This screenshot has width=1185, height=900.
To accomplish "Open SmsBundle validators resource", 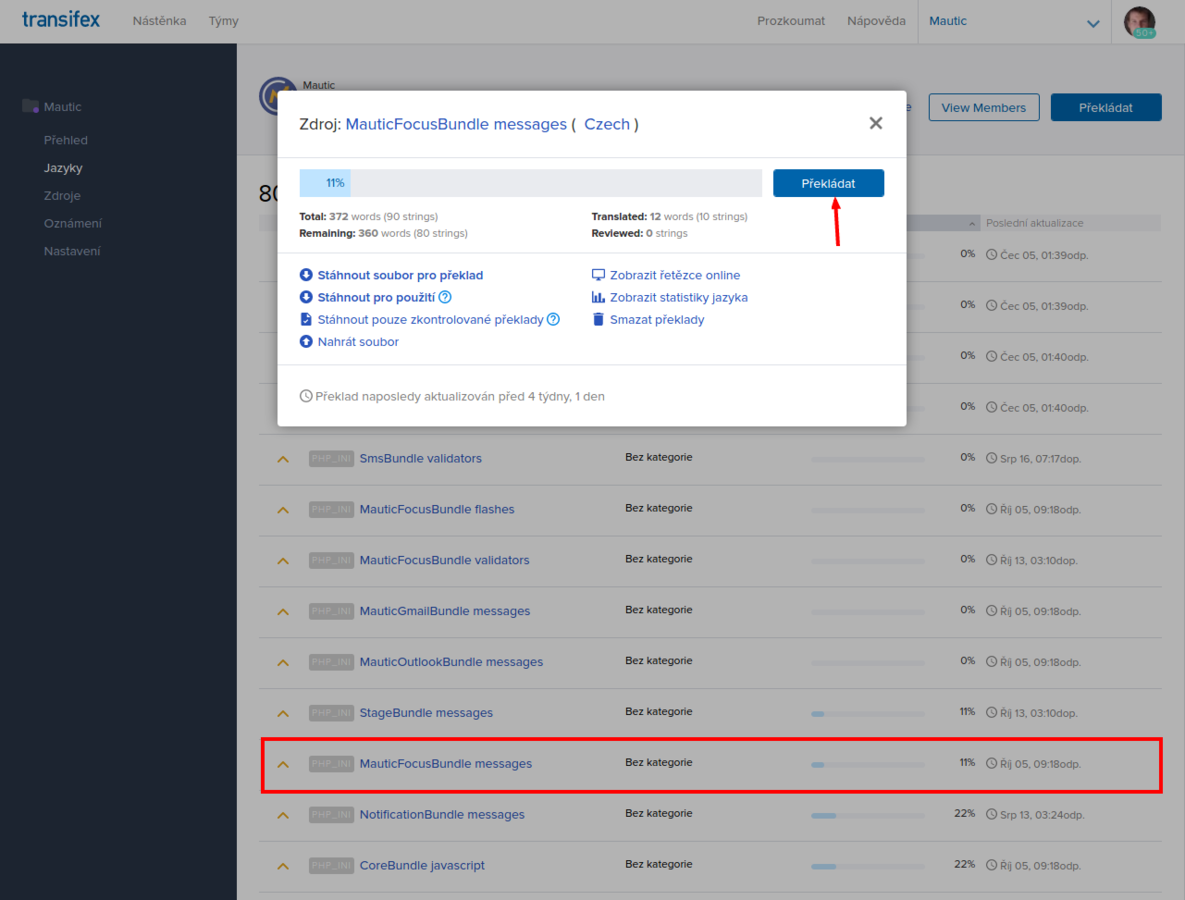I will coord(420,458).
